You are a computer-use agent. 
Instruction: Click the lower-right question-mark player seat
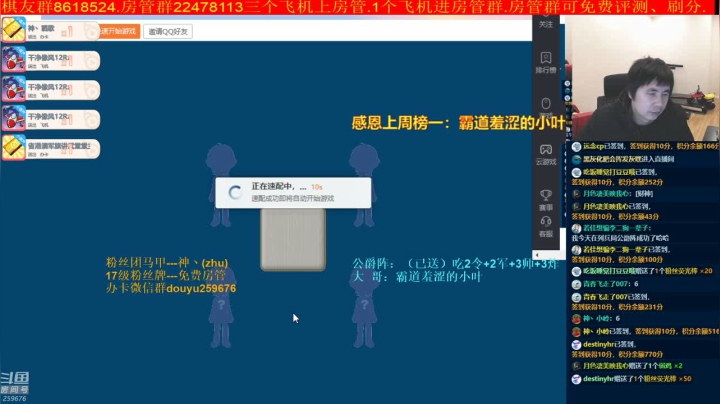[365, 308]
